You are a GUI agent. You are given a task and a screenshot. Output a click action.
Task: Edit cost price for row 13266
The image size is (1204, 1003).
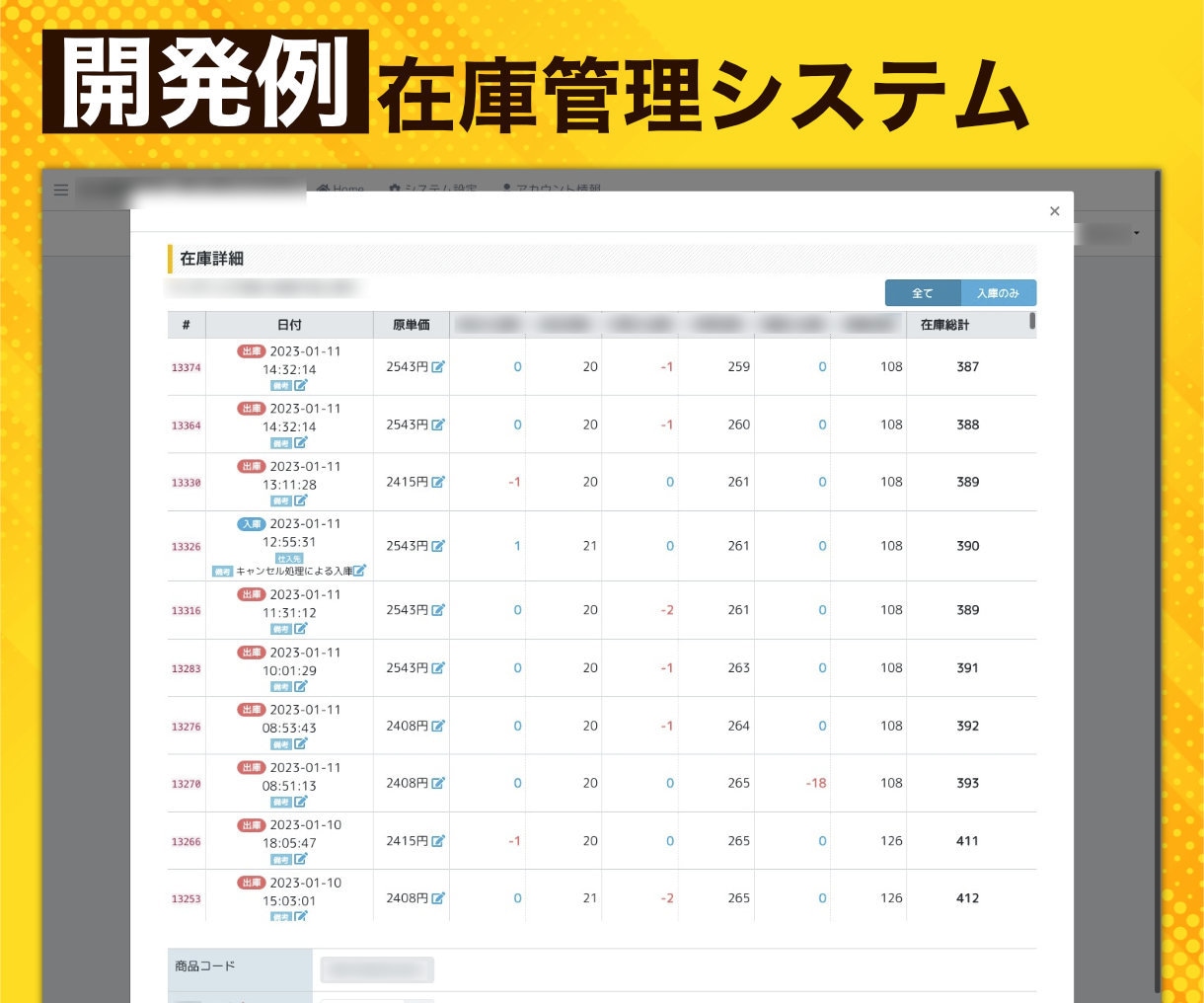coord(438,841)
